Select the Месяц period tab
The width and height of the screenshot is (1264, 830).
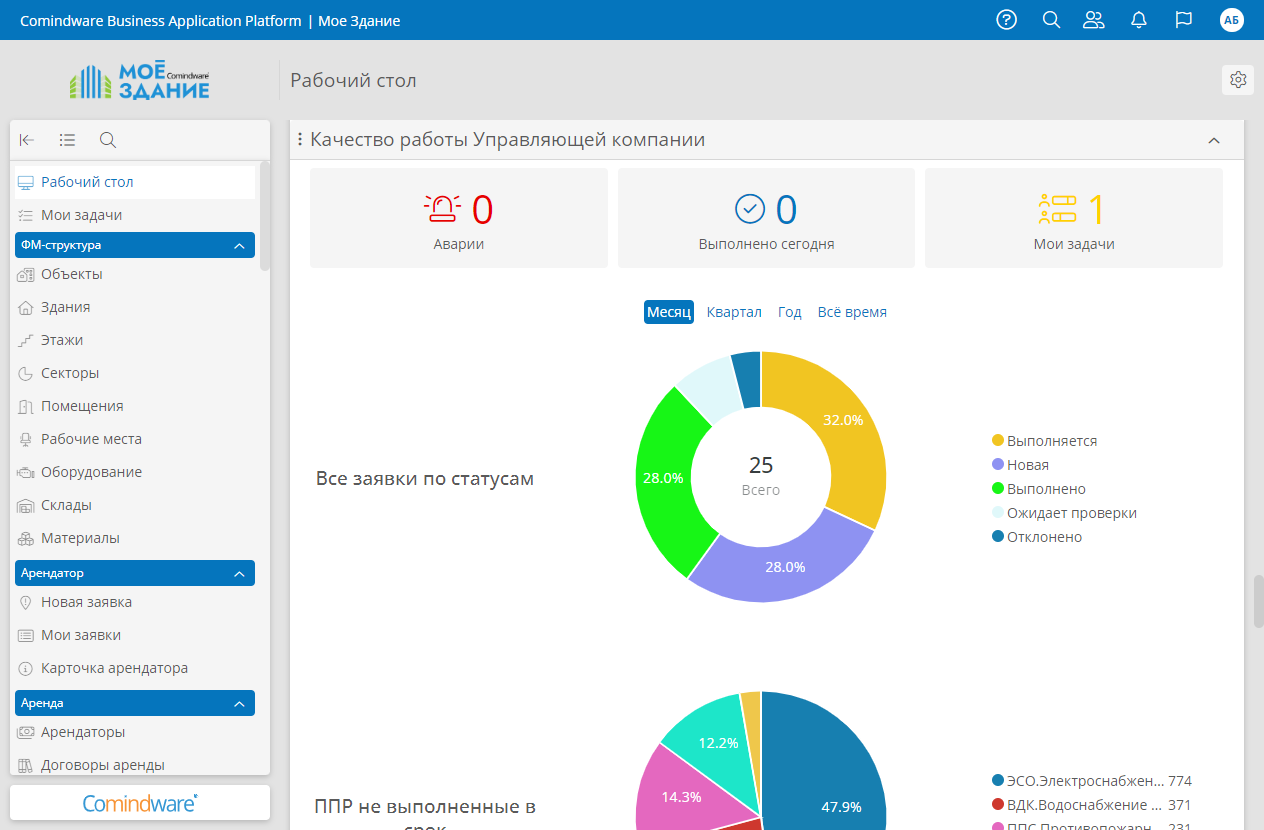669,312
